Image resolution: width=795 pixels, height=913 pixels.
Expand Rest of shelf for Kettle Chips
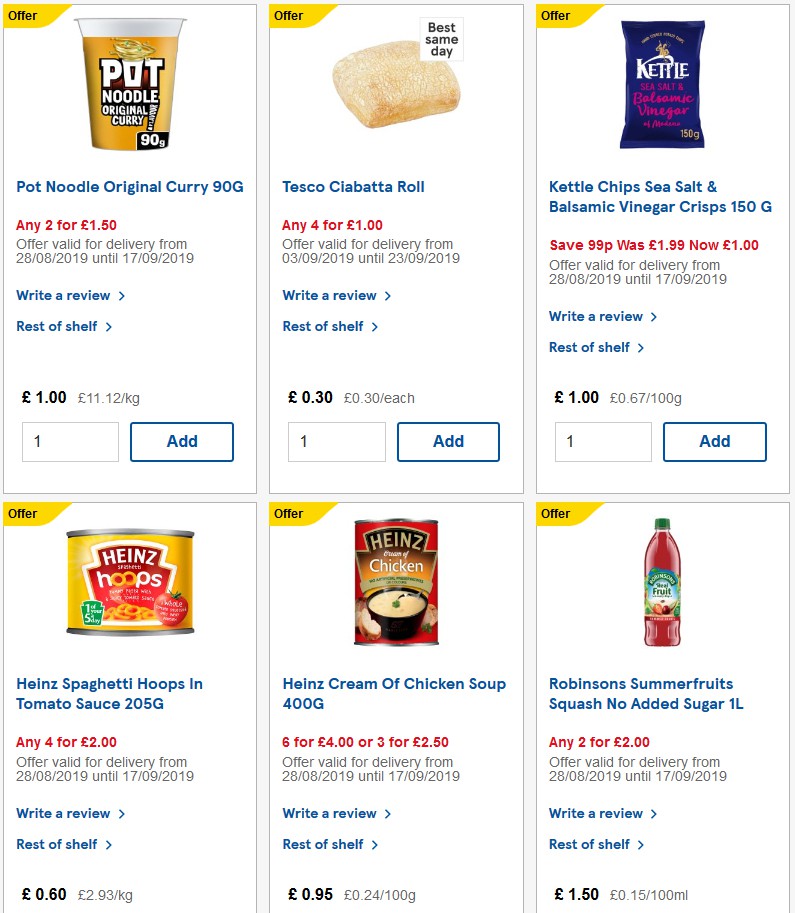coord(591,347)
